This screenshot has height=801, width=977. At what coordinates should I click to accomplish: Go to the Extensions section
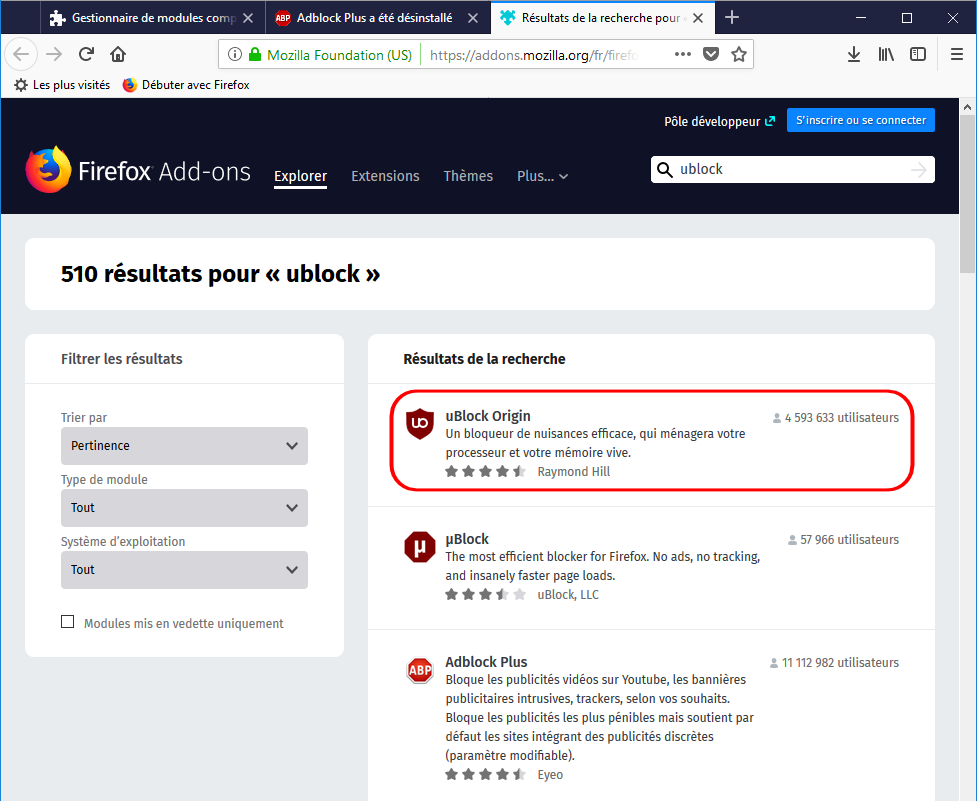click(385, 176)
